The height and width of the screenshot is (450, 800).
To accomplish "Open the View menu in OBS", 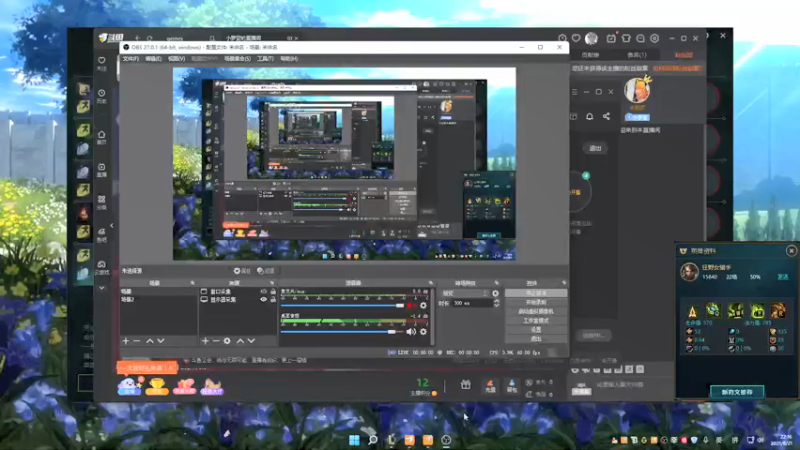I will [x=176, y=59].
